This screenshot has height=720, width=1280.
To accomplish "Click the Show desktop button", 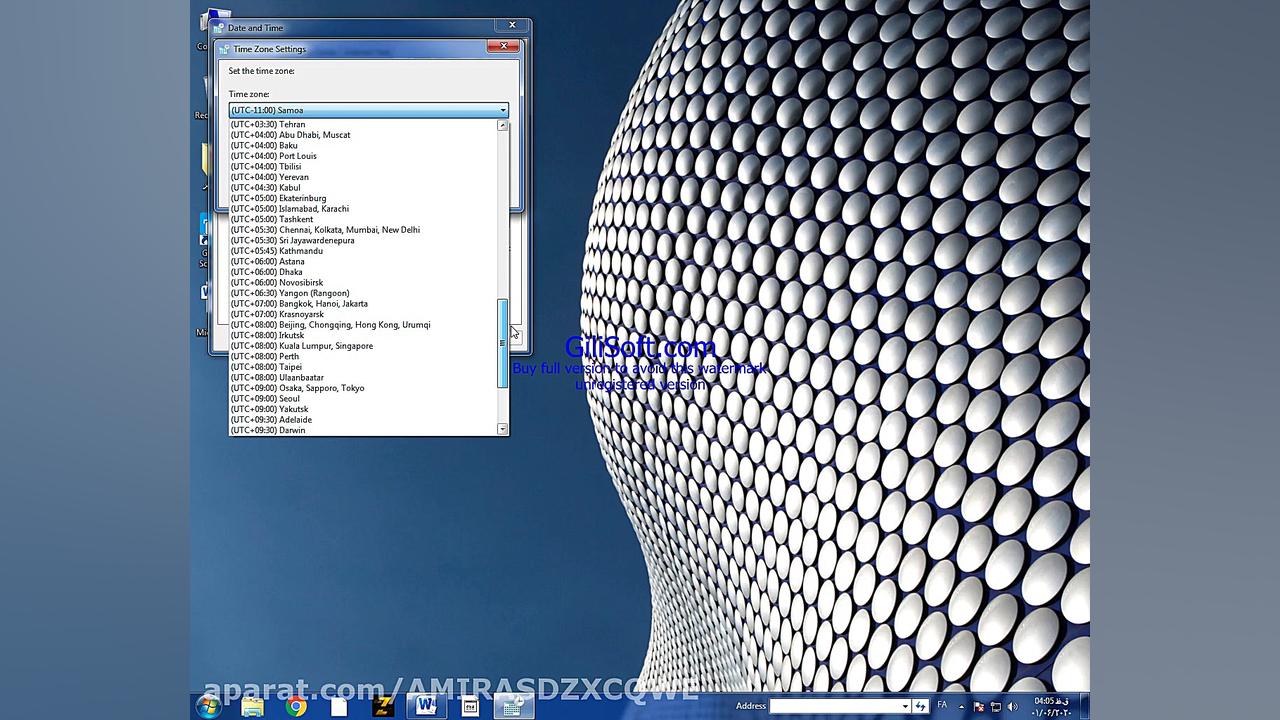I will click(x=1084, y=706).
